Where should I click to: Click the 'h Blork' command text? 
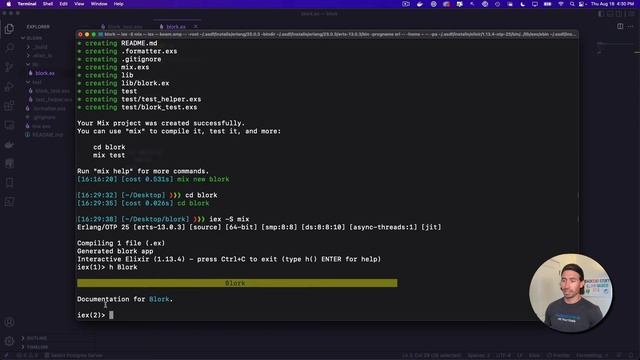point(123,267)
